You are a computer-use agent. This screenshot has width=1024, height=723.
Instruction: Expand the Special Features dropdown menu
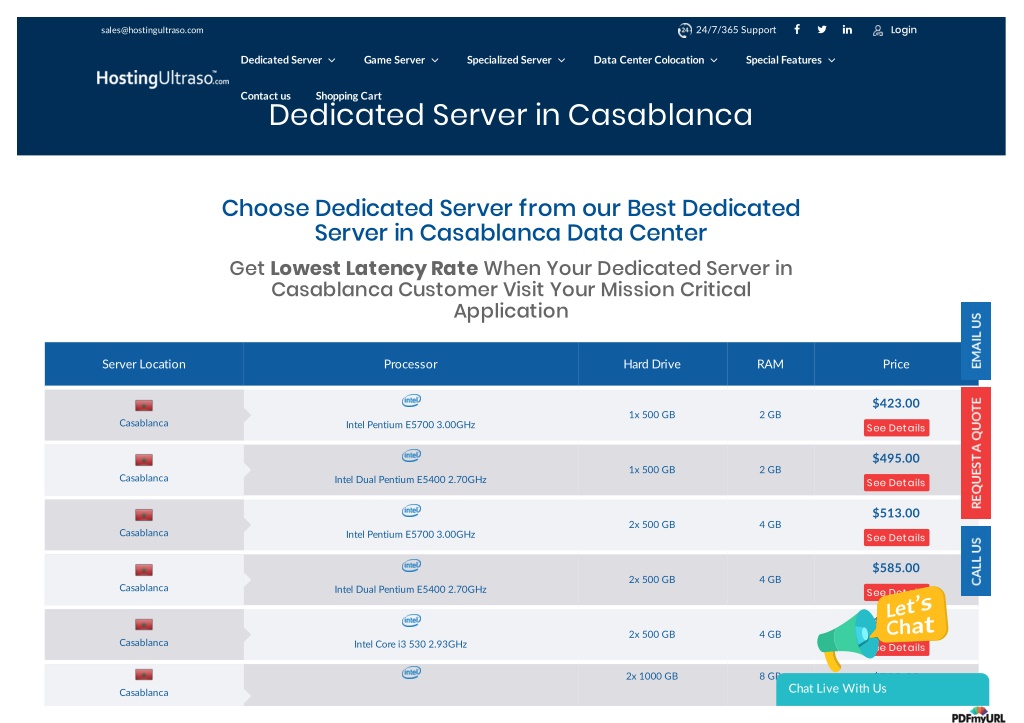[x=790, y=60]
